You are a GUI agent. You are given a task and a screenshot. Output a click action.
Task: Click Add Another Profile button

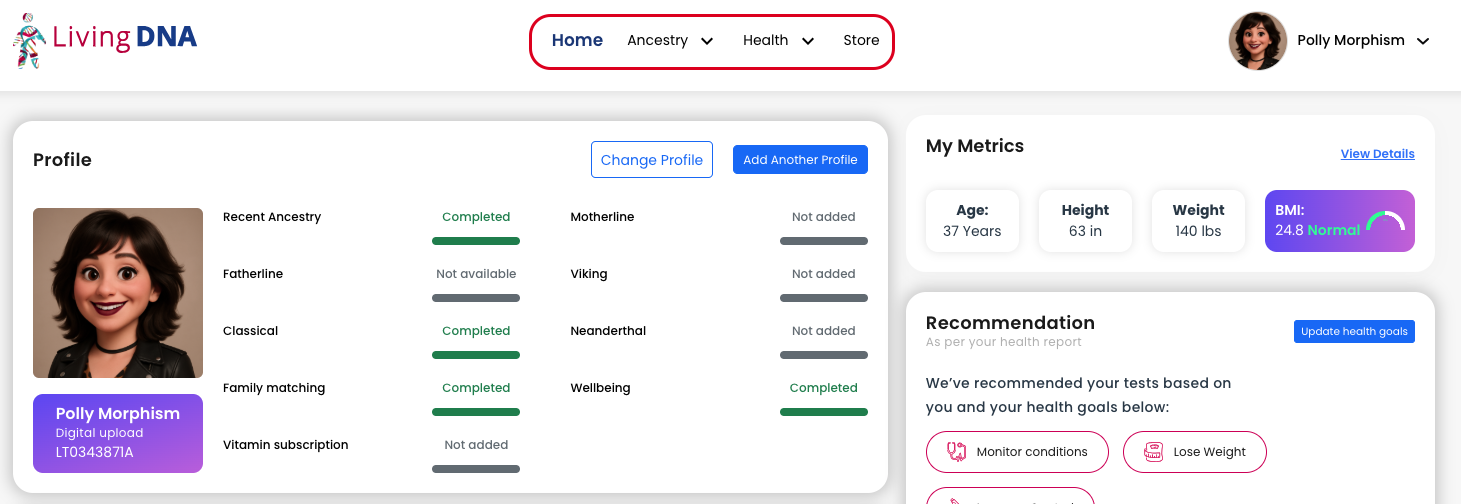pyautogui.click(x=800, y=160)
